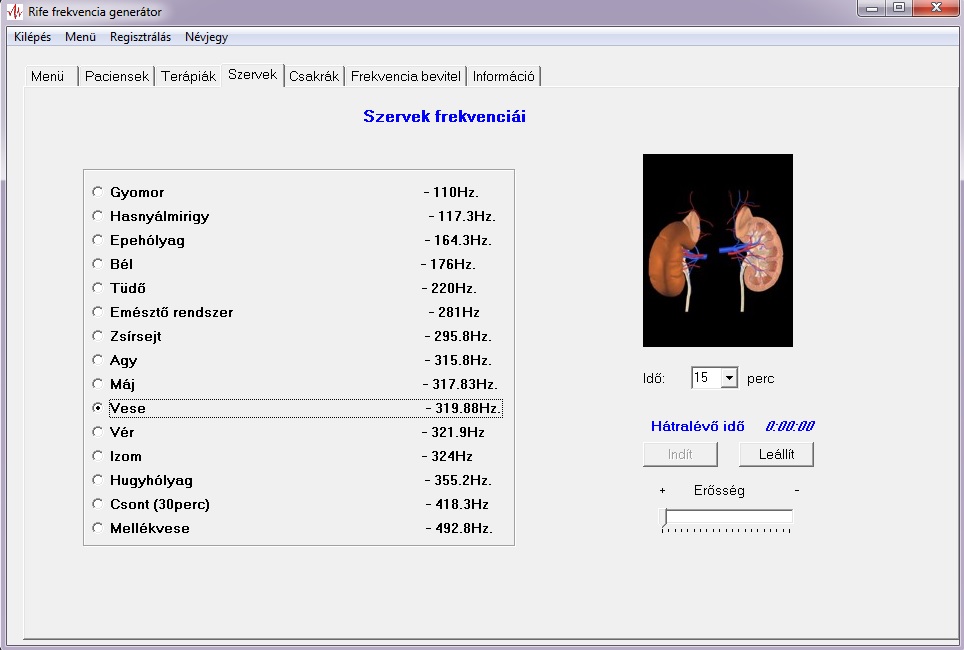The image size is (964, 650).
Task: Click the Erősség slider track
Action: click(x=729, y=517)
